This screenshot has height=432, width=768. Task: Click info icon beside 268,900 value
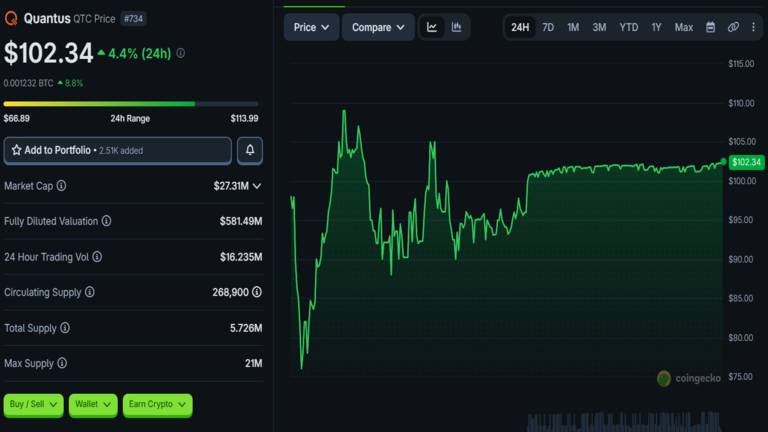click(x=257, y=292)
